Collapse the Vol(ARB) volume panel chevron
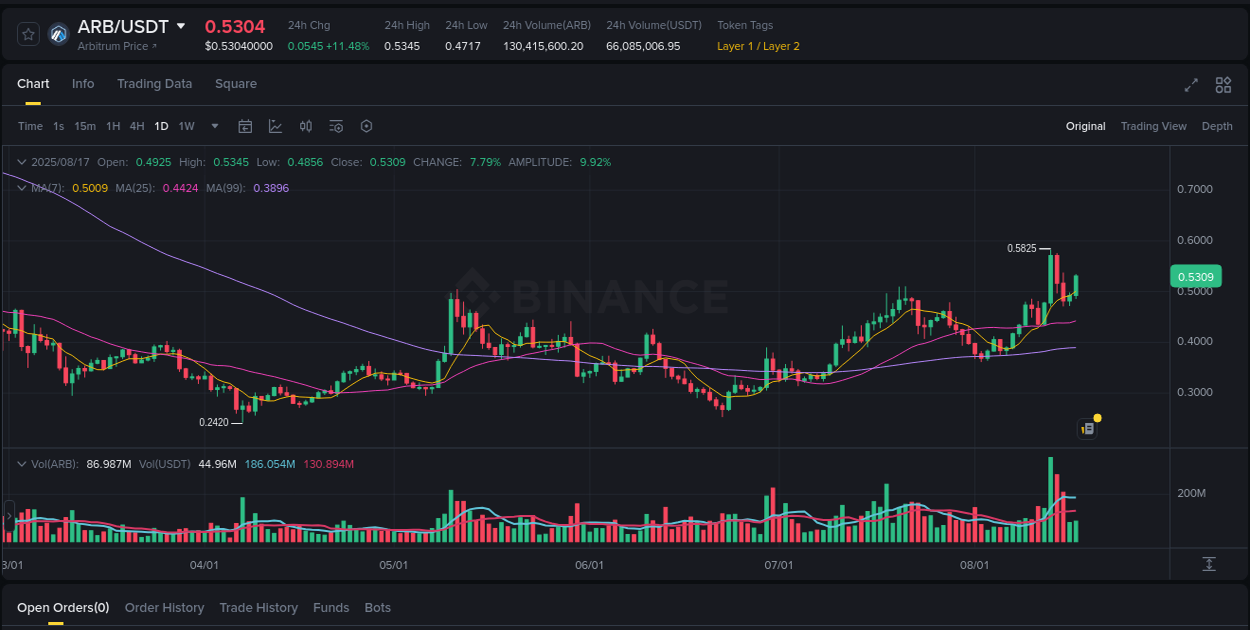Image resolution: width=1250 pixels, height=630 pixels. point(23,464)
